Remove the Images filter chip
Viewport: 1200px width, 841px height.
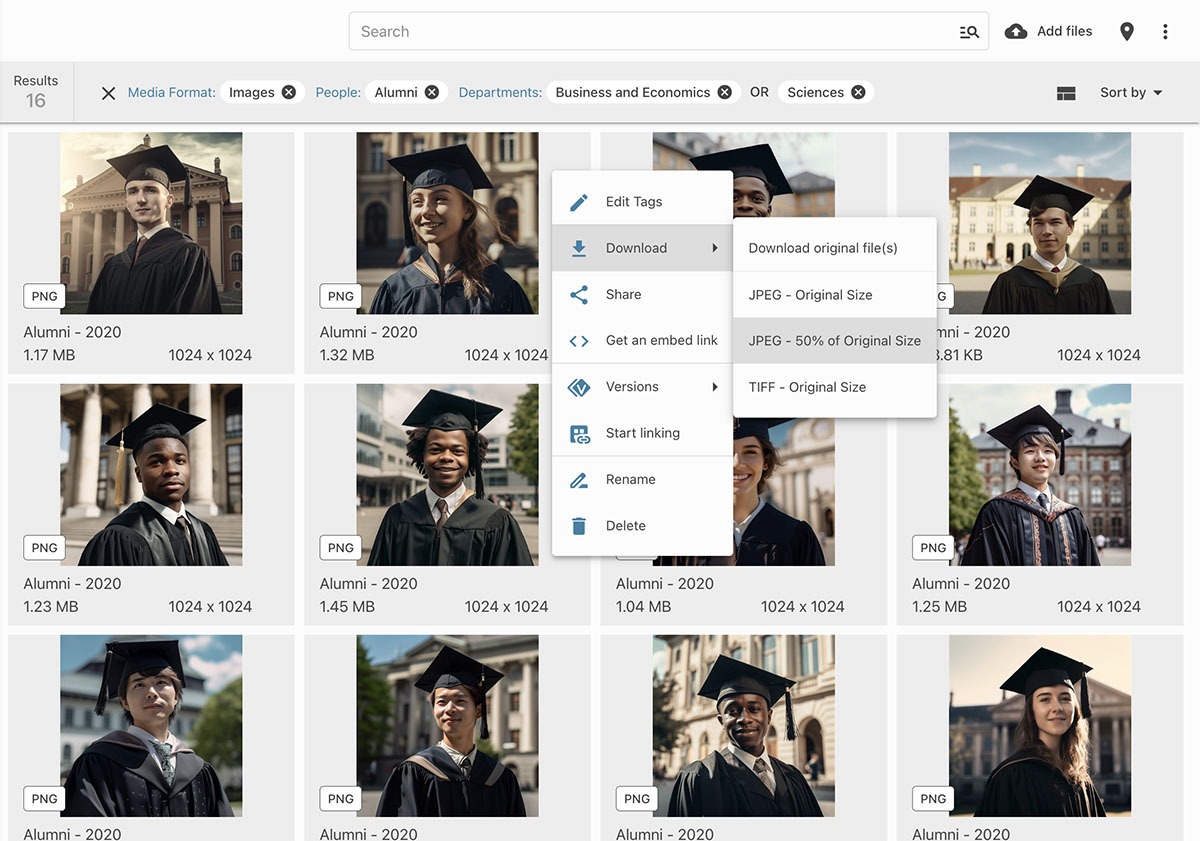tap(289, 92)
